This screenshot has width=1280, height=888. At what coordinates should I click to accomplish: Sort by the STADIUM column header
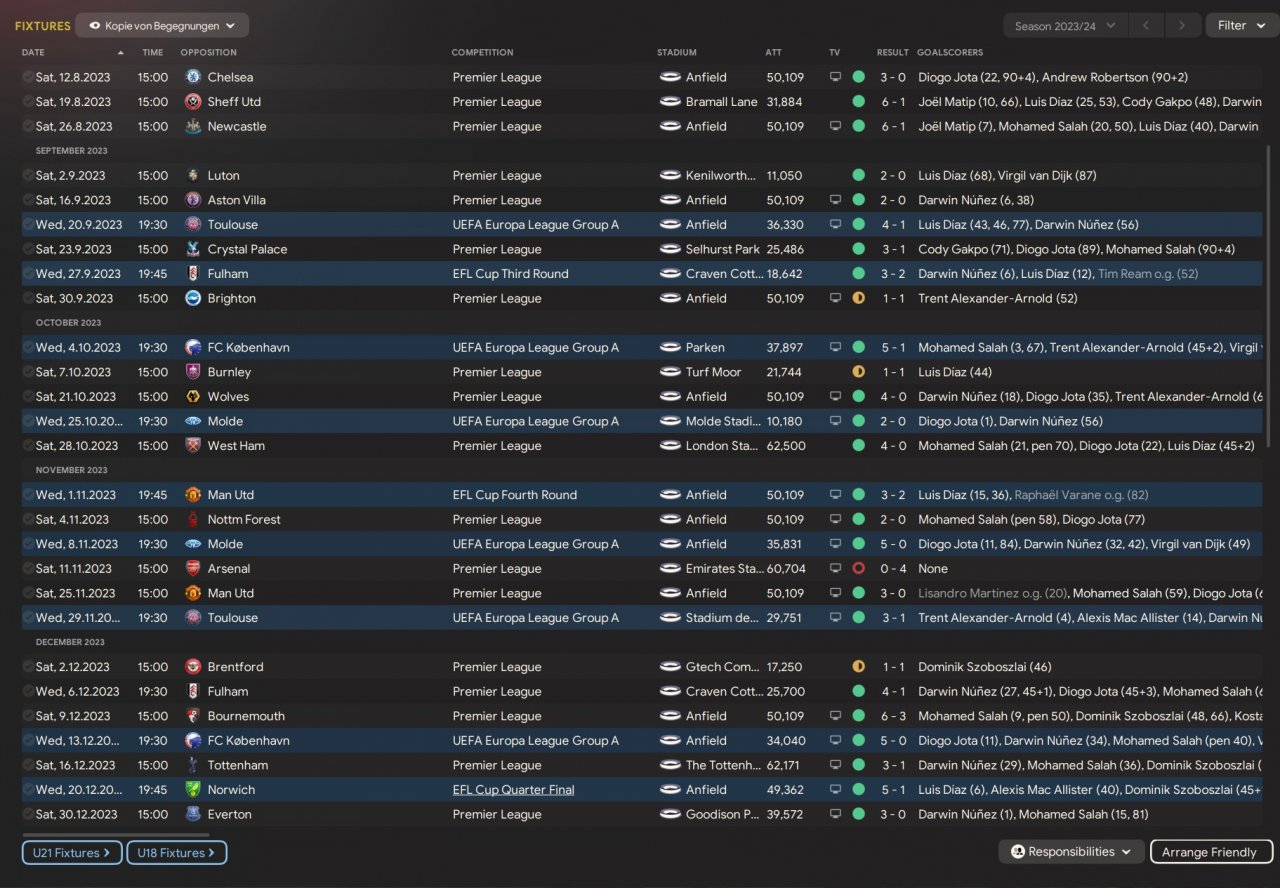click(677, 52)
